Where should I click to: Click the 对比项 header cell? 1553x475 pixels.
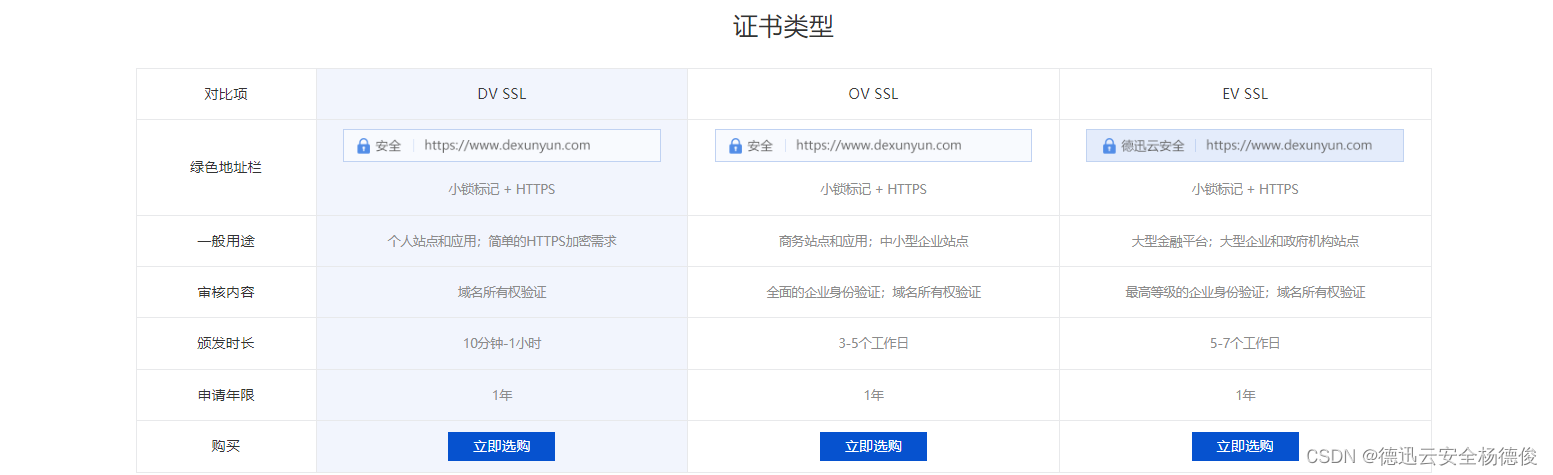(226, 94)
